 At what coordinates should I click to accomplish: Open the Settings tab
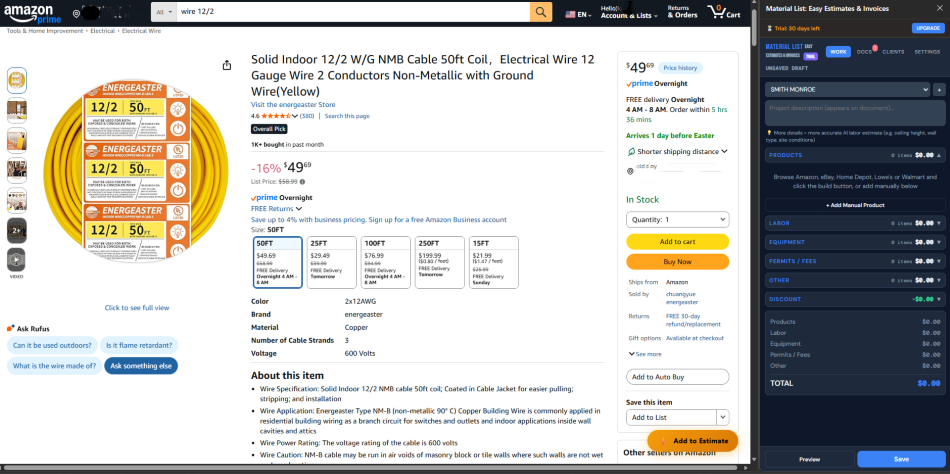(x=927, y=51)
